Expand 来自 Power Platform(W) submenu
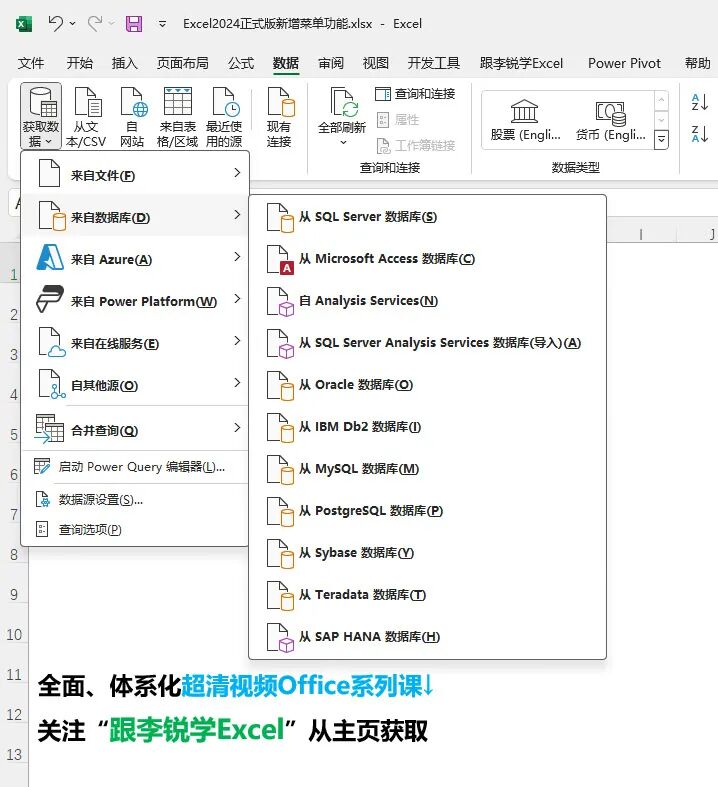Image resolution: width=718 pixels, height=787 pixels. pos(135,300)
